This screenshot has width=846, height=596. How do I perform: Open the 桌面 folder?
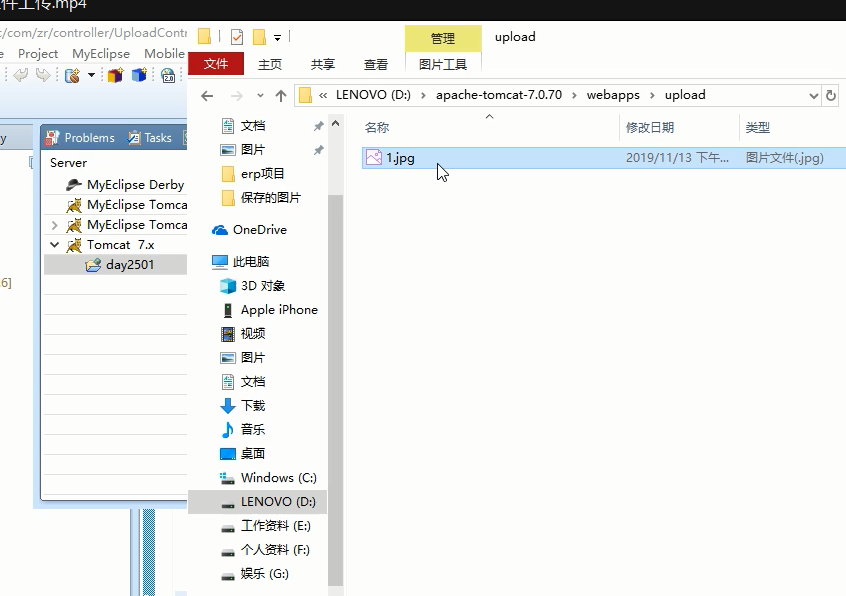pos(253,454)
